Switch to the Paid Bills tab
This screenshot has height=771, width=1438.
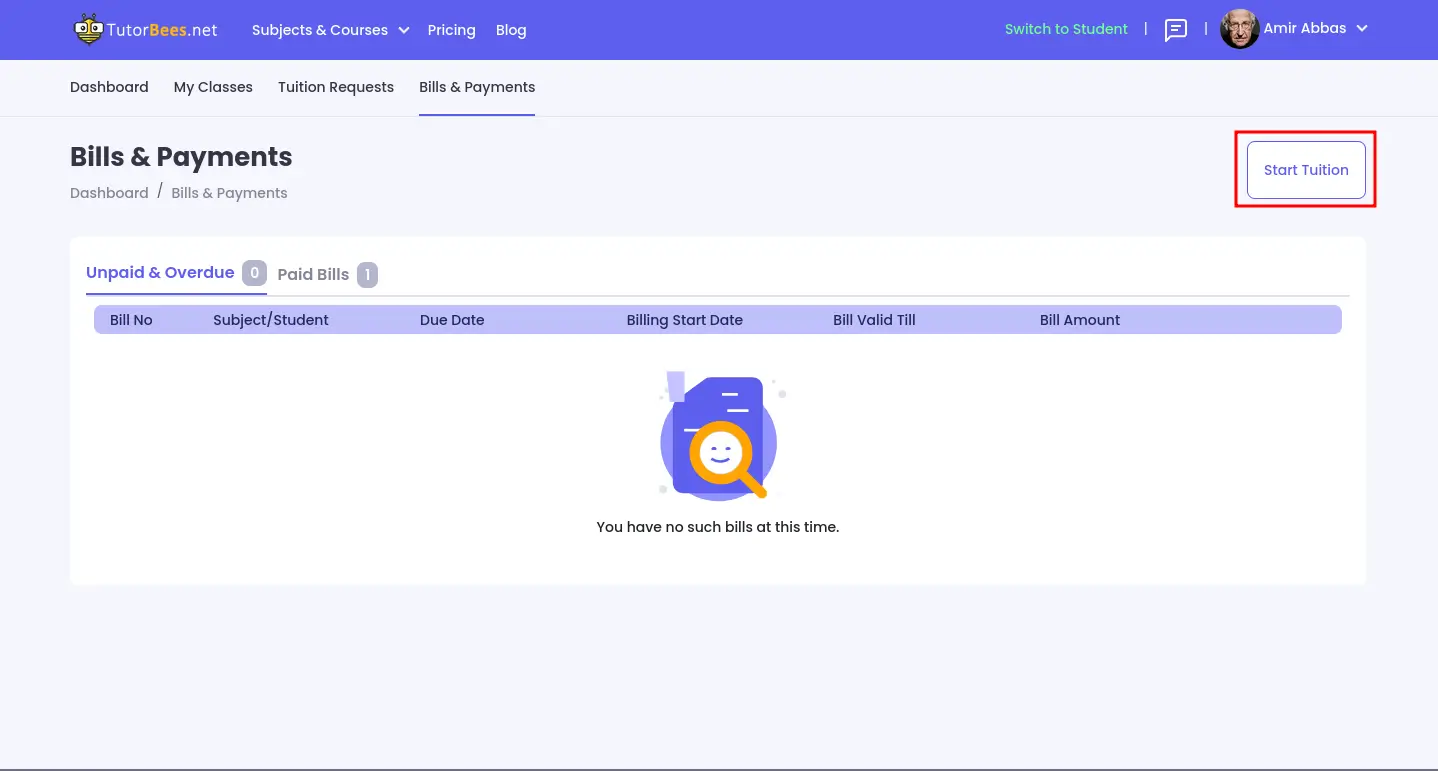point(313,275)
